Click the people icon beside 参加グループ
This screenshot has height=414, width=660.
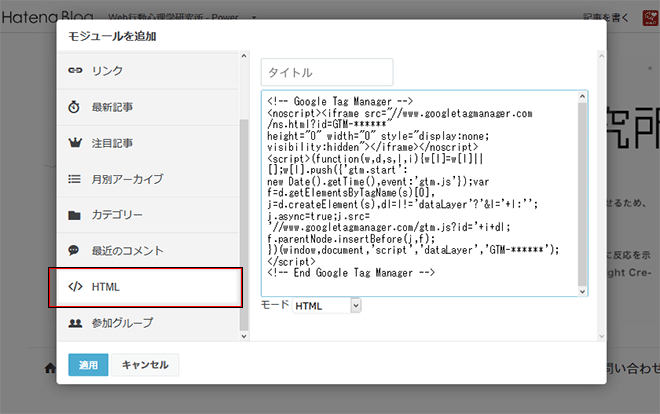tap(75, 323)
